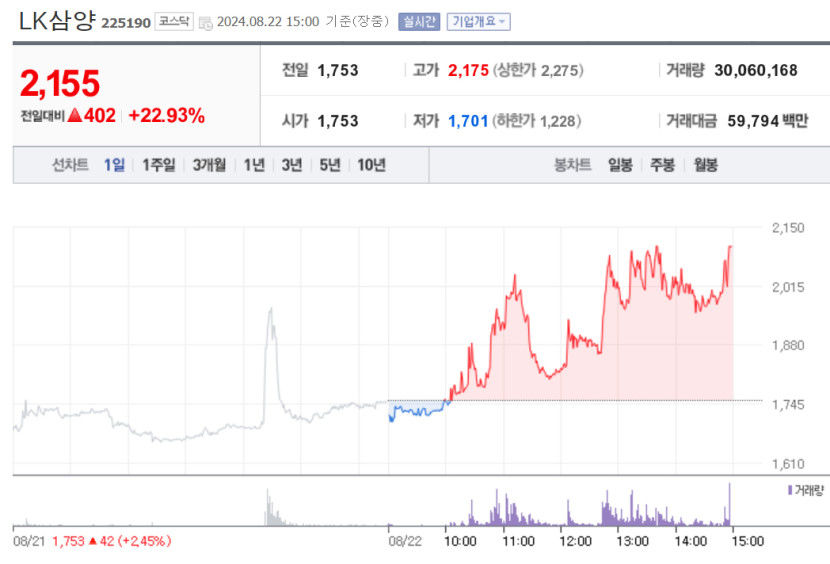This screenshot has height=564, width=830.
Task: Select the 1년 line chart tab
Action: tap(254, 165)
